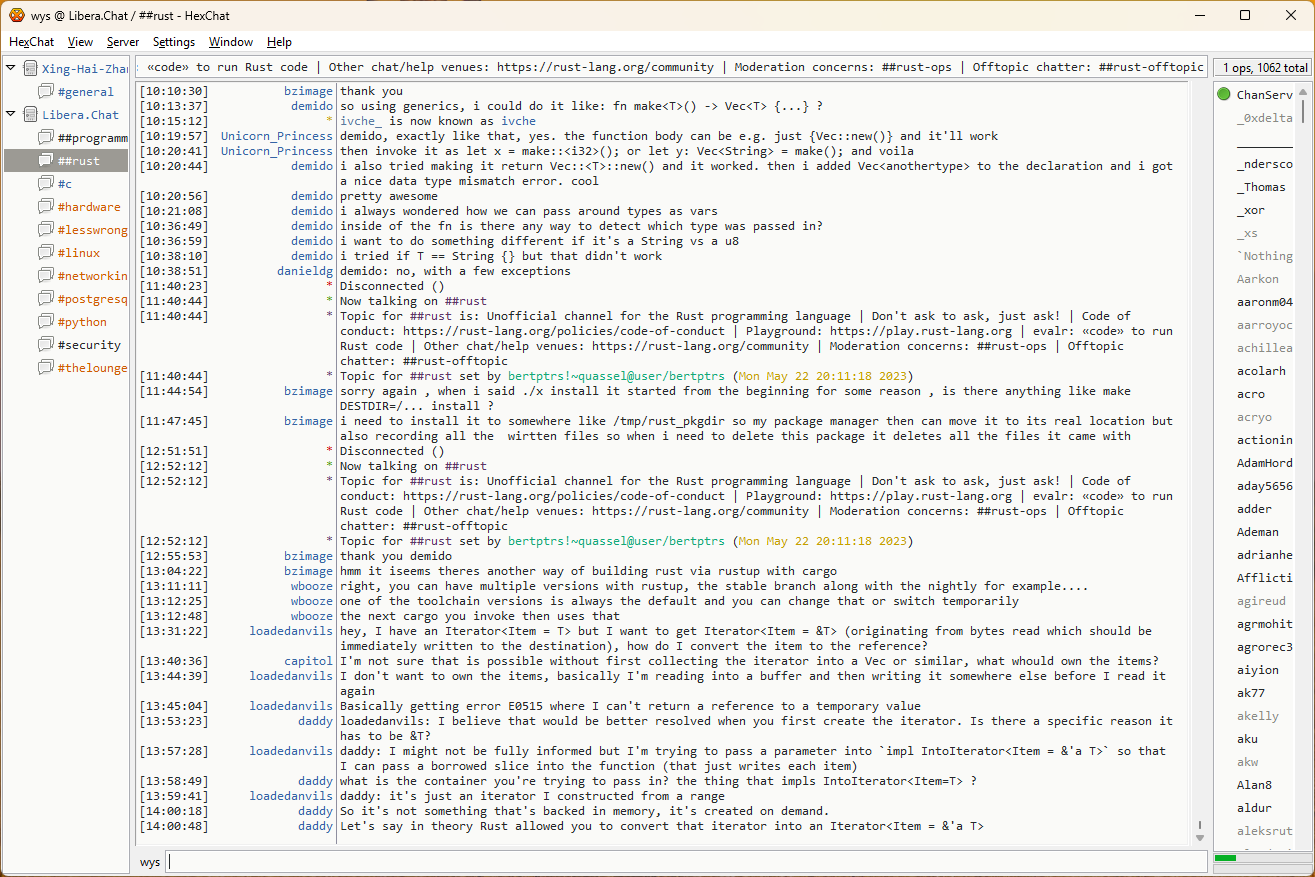This screenshot has width=1315, height=877.
Task: Open the Server menu
Action: point(123,42)
